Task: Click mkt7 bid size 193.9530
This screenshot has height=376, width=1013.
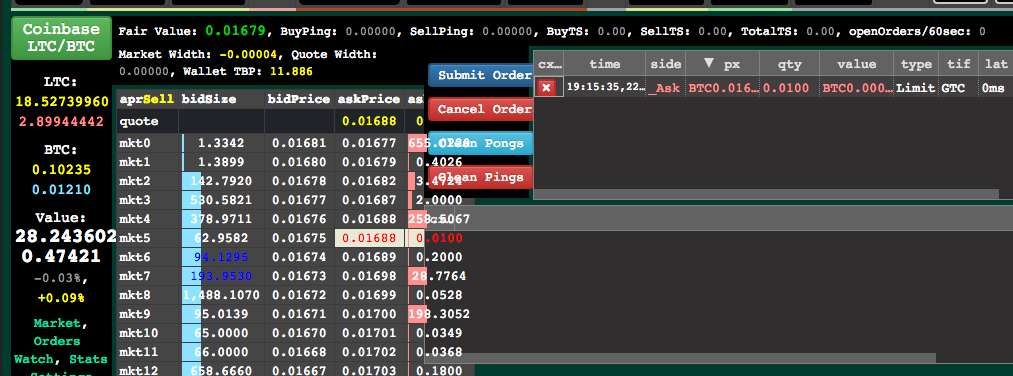Action: [222, 276]
